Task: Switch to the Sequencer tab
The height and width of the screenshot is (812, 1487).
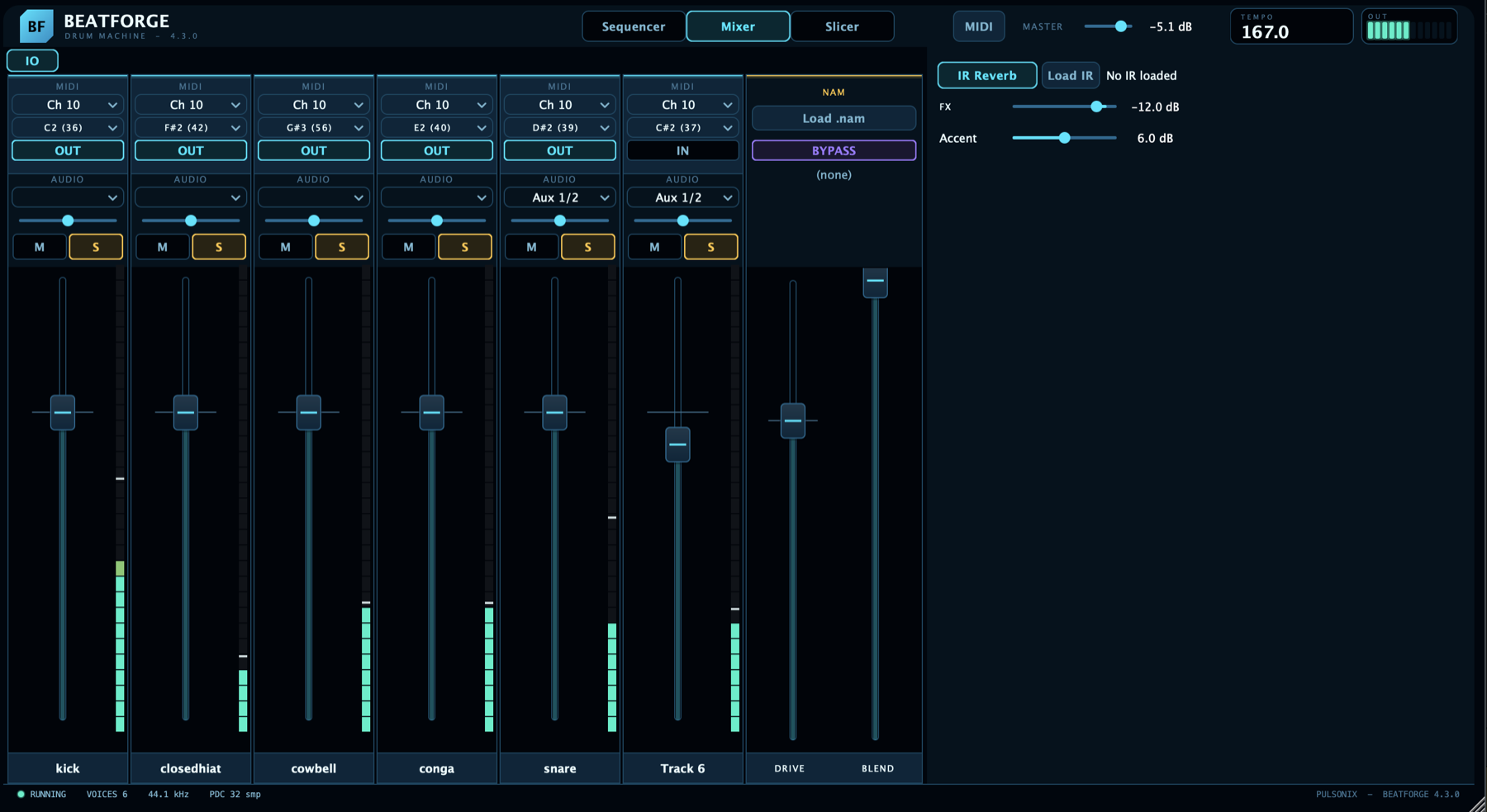Action: 634,26
